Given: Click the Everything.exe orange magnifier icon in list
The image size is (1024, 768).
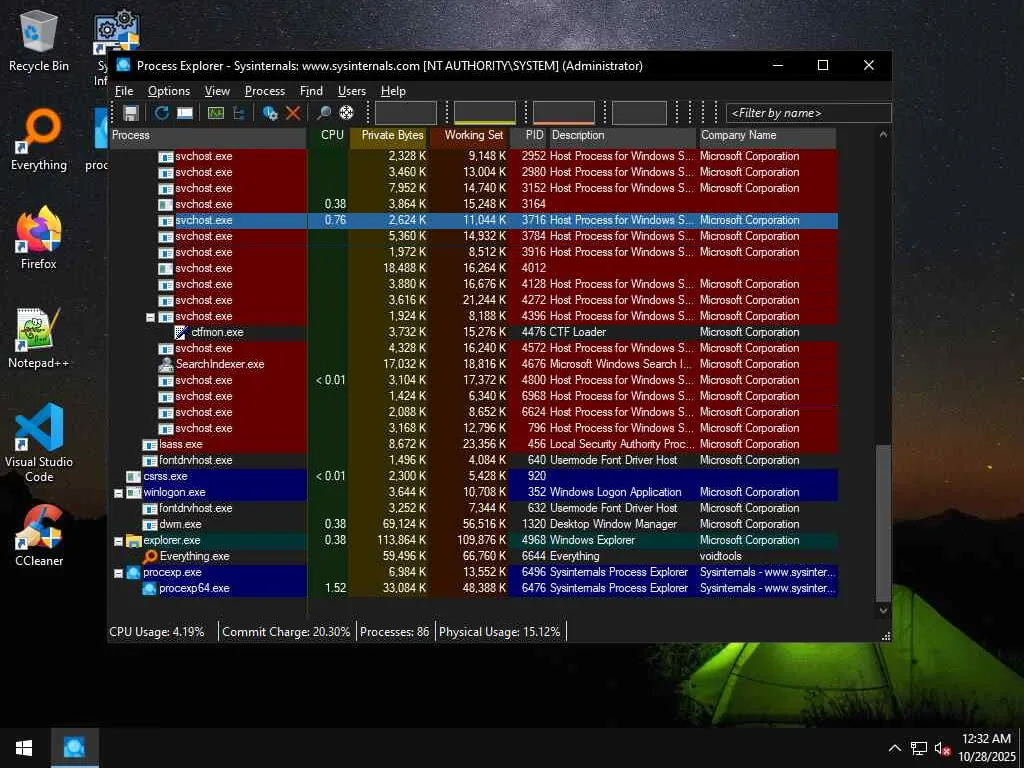Looking at the screenshot, I should [x=150, y=556].
